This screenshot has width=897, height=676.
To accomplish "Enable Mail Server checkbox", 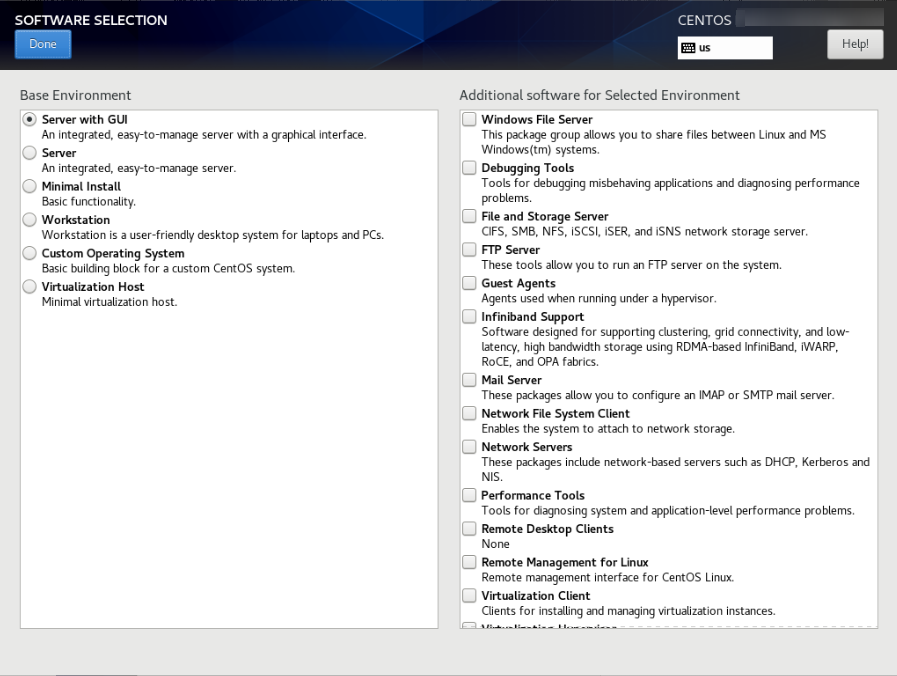I will tap(469, 380).
